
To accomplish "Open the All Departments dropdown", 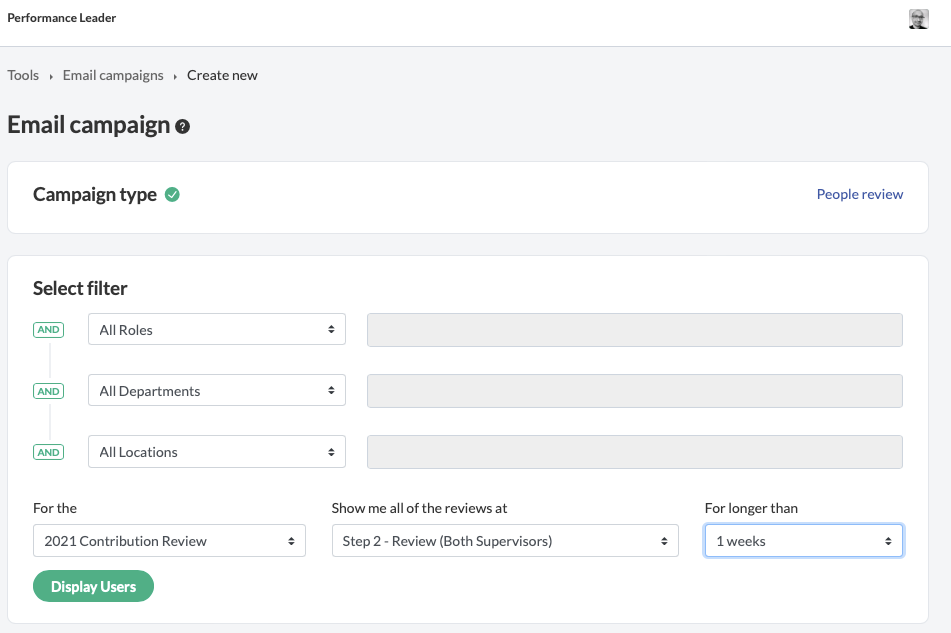I will click(x=217, y=391).
